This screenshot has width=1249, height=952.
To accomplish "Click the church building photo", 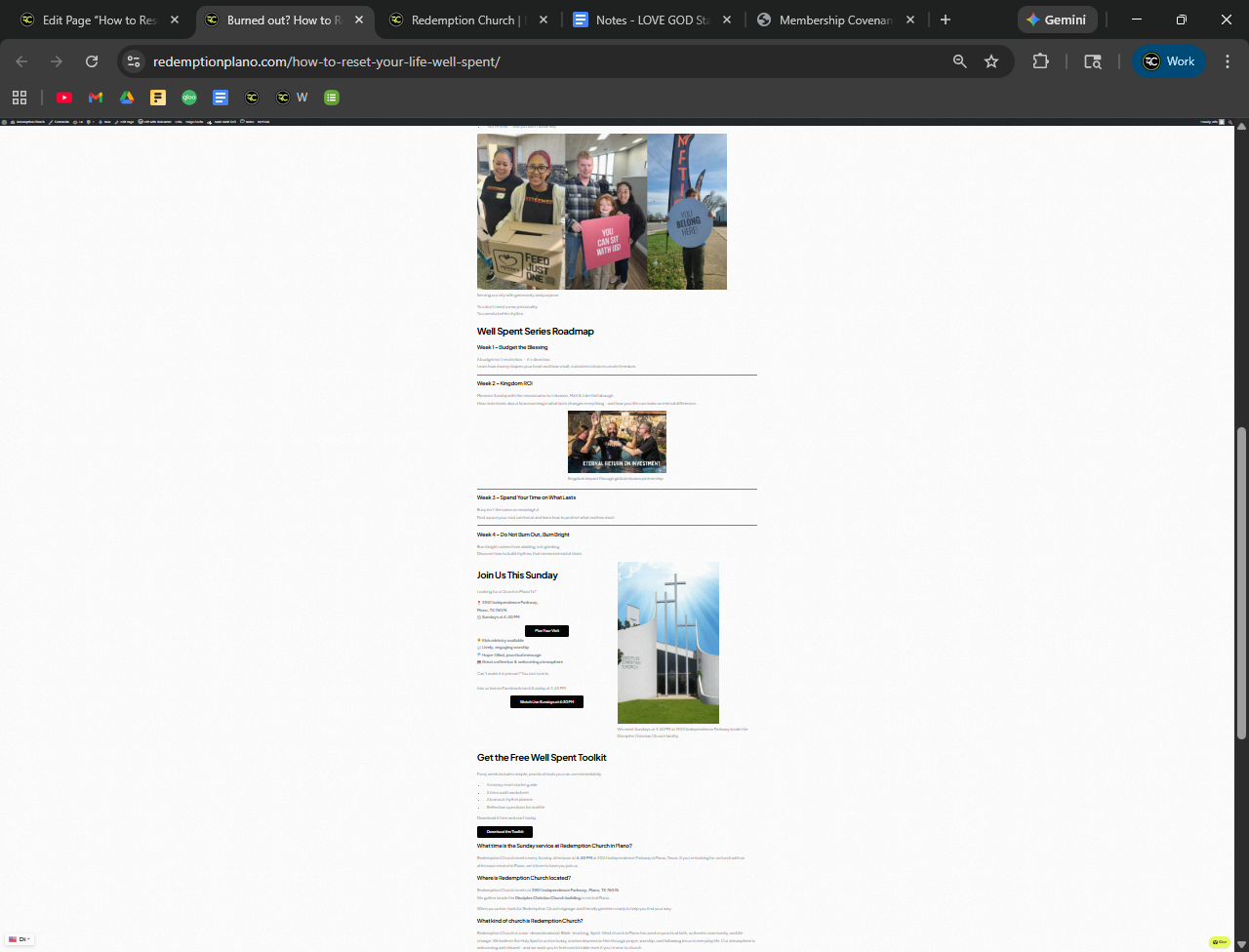I will 668,642.
